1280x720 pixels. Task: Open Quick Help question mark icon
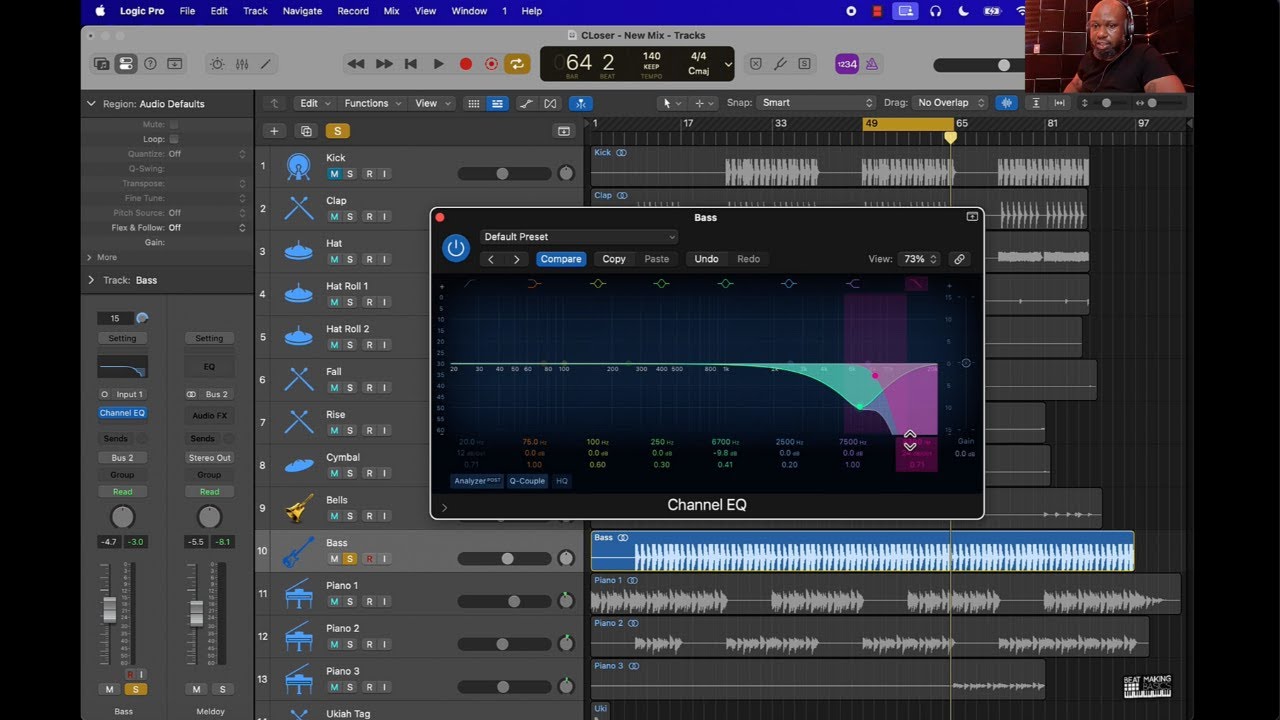click(x=150, y=64)
